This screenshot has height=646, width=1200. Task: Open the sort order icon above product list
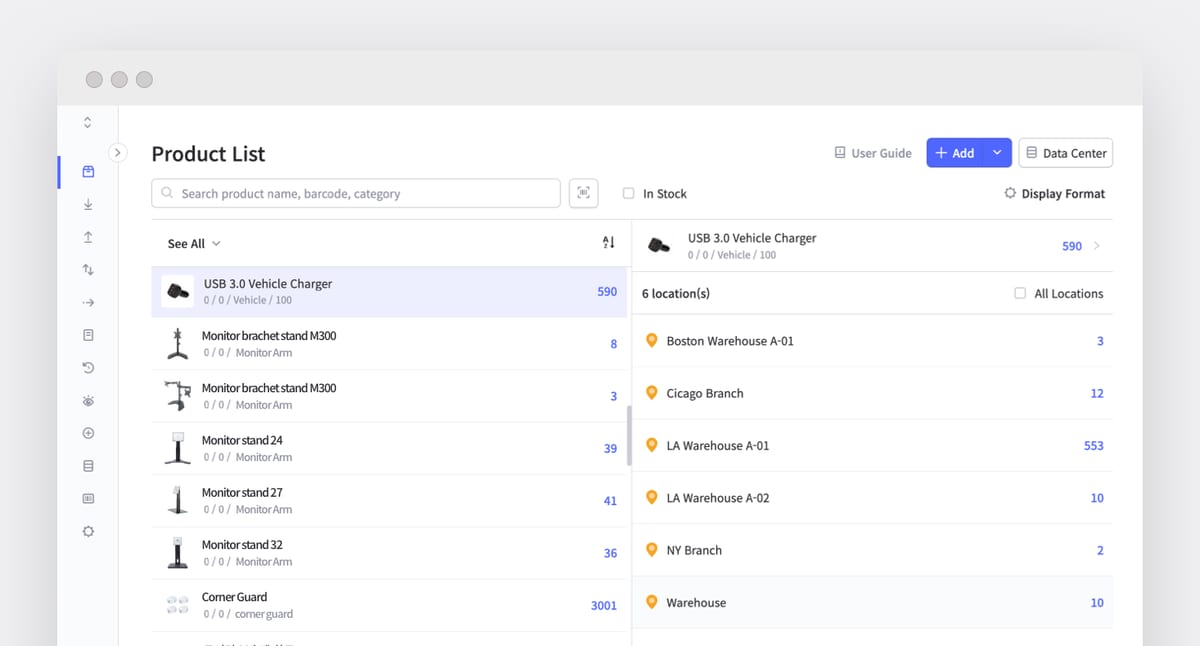(x=608, y=242)
